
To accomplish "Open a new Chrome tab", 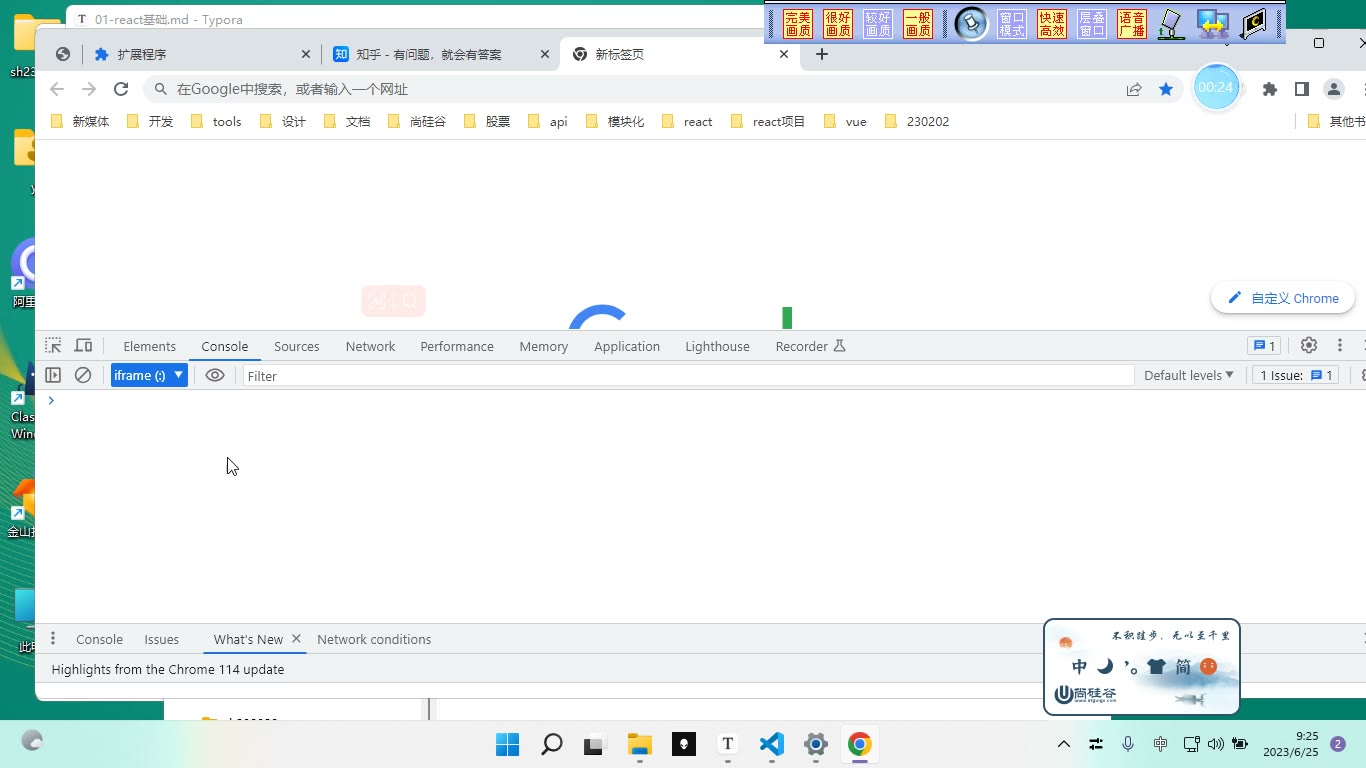I will tap(822, 54).
